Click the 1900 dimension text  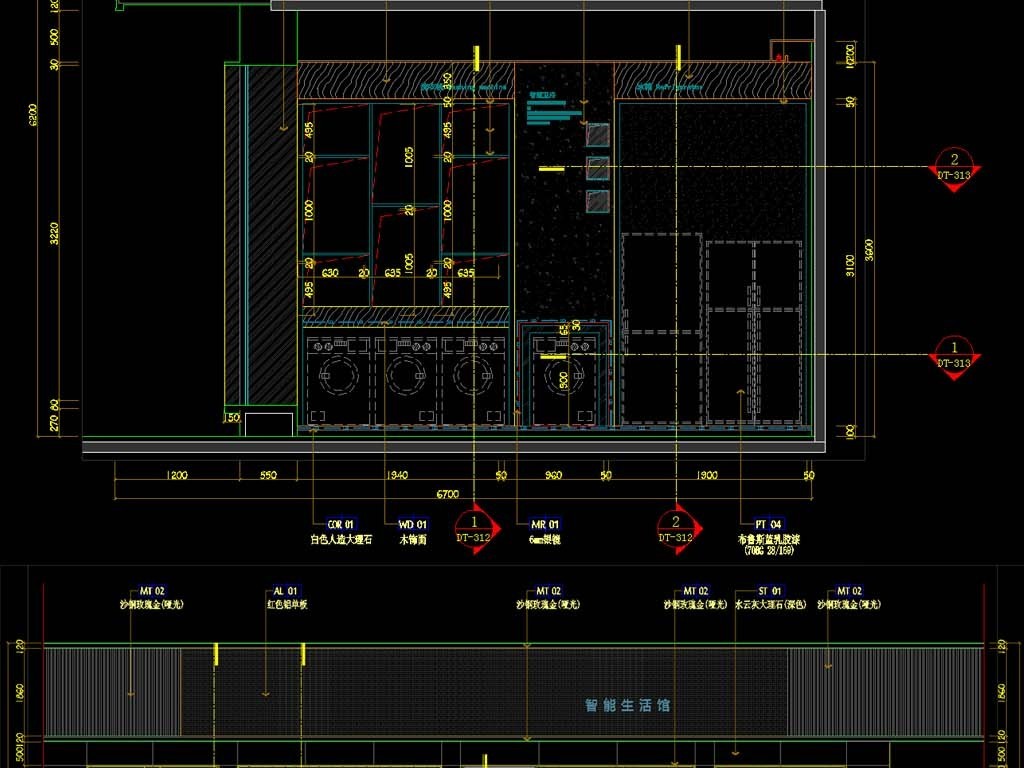tap(706, 476)
